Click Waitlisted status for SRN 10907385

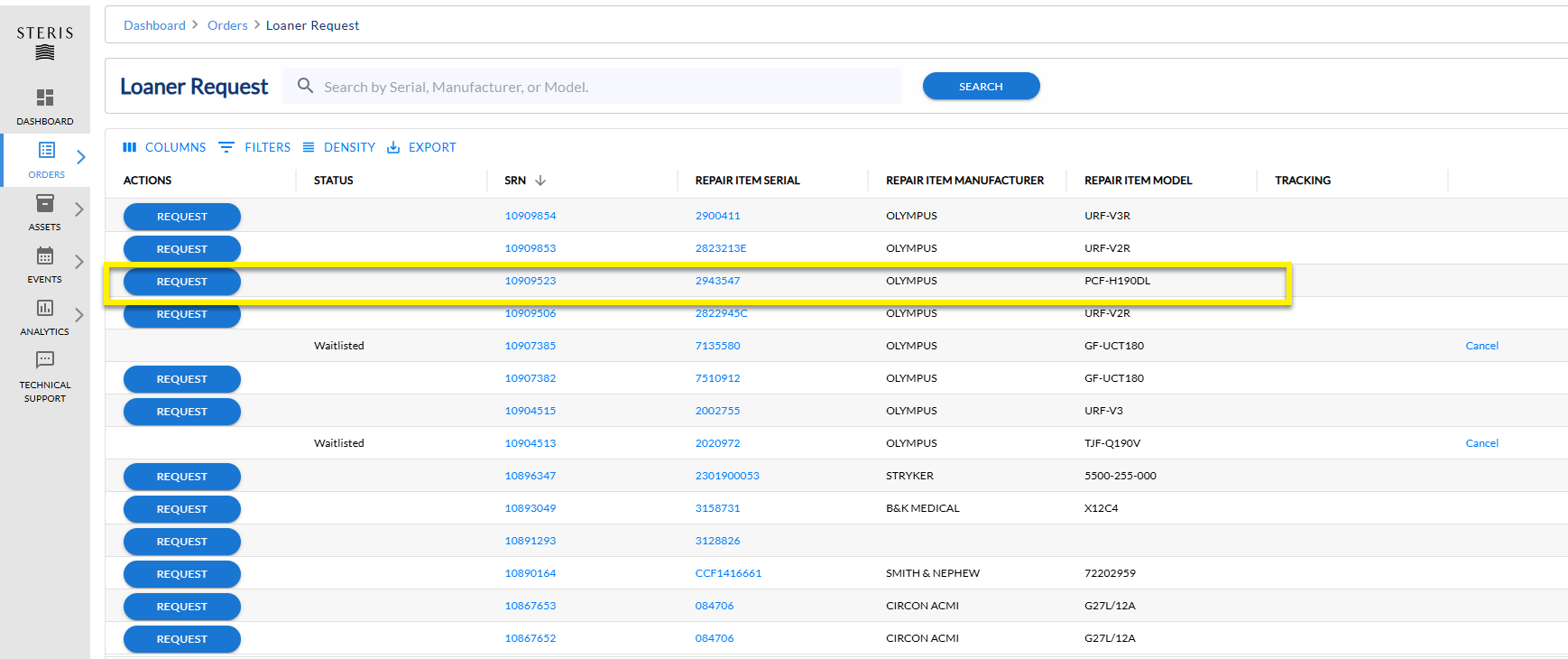(339, 346)
